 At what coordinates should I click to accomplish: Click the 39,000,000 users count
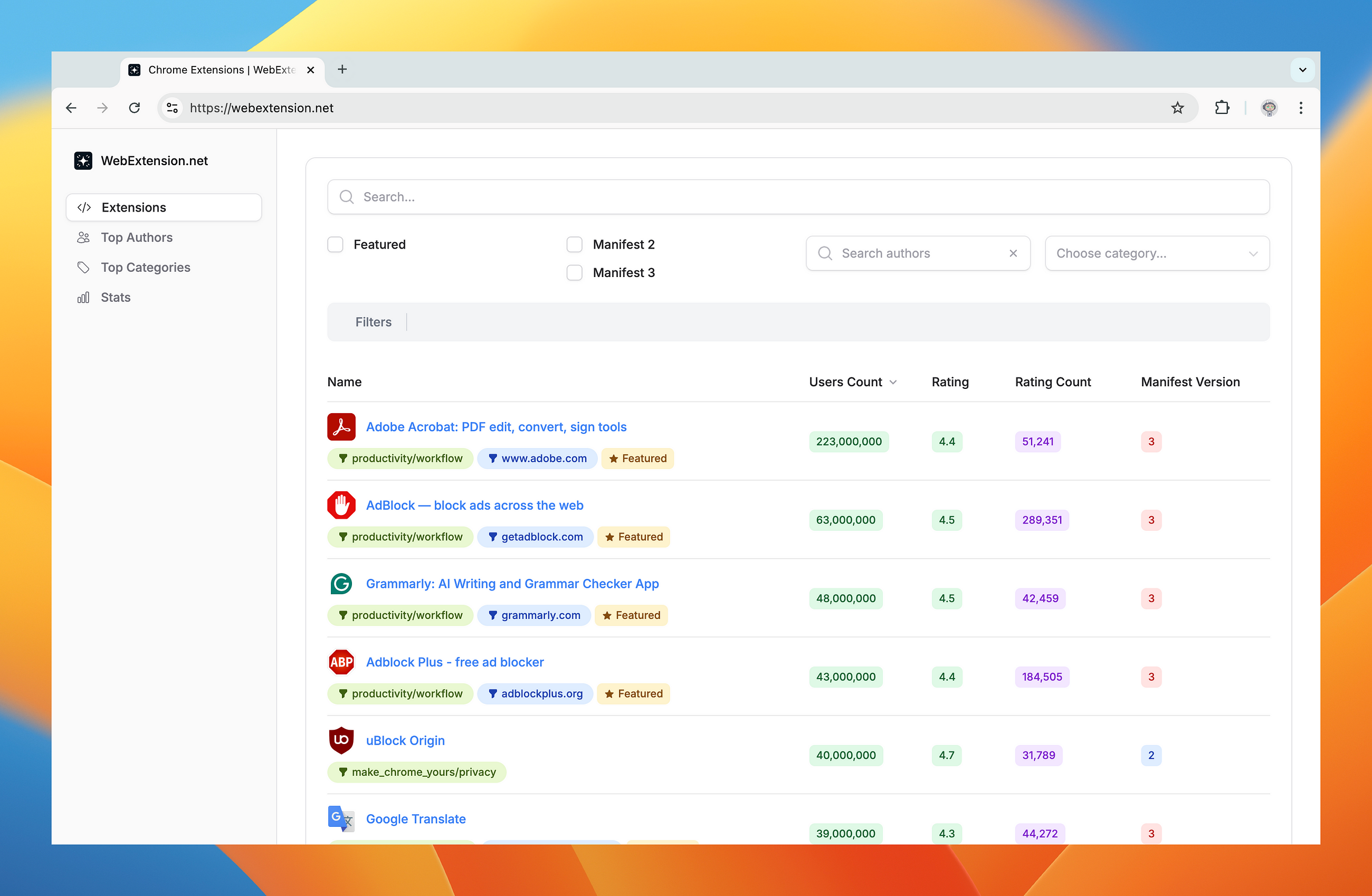(x=846, y=834)
